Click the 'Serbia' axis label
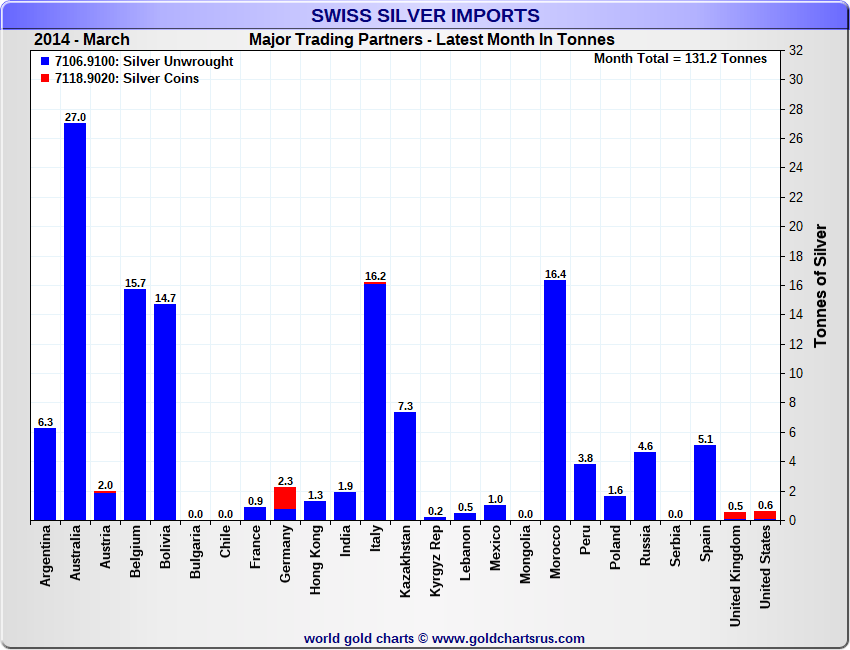This screenshot has height=650, width=850. click(x=675, y=546)
